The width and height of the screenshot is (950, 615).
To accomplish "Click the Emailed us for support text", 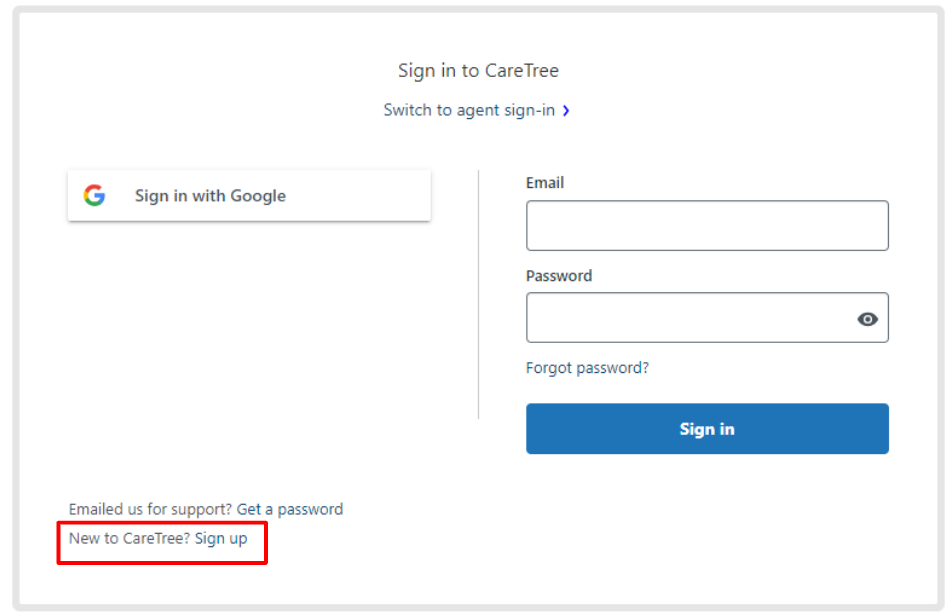I will coord(150,509).
